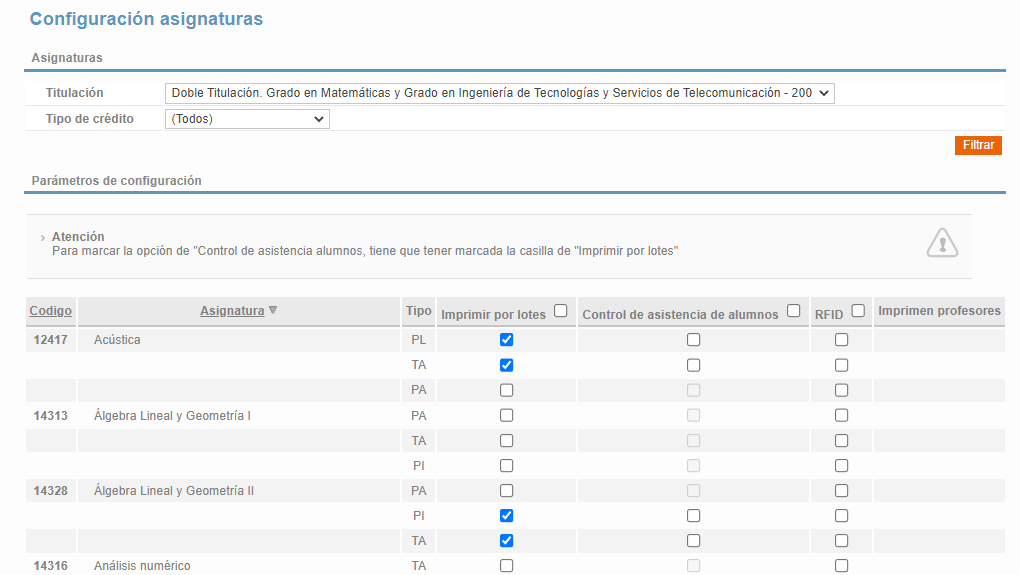Expand the Atención notice chevron

coord(42,238)
